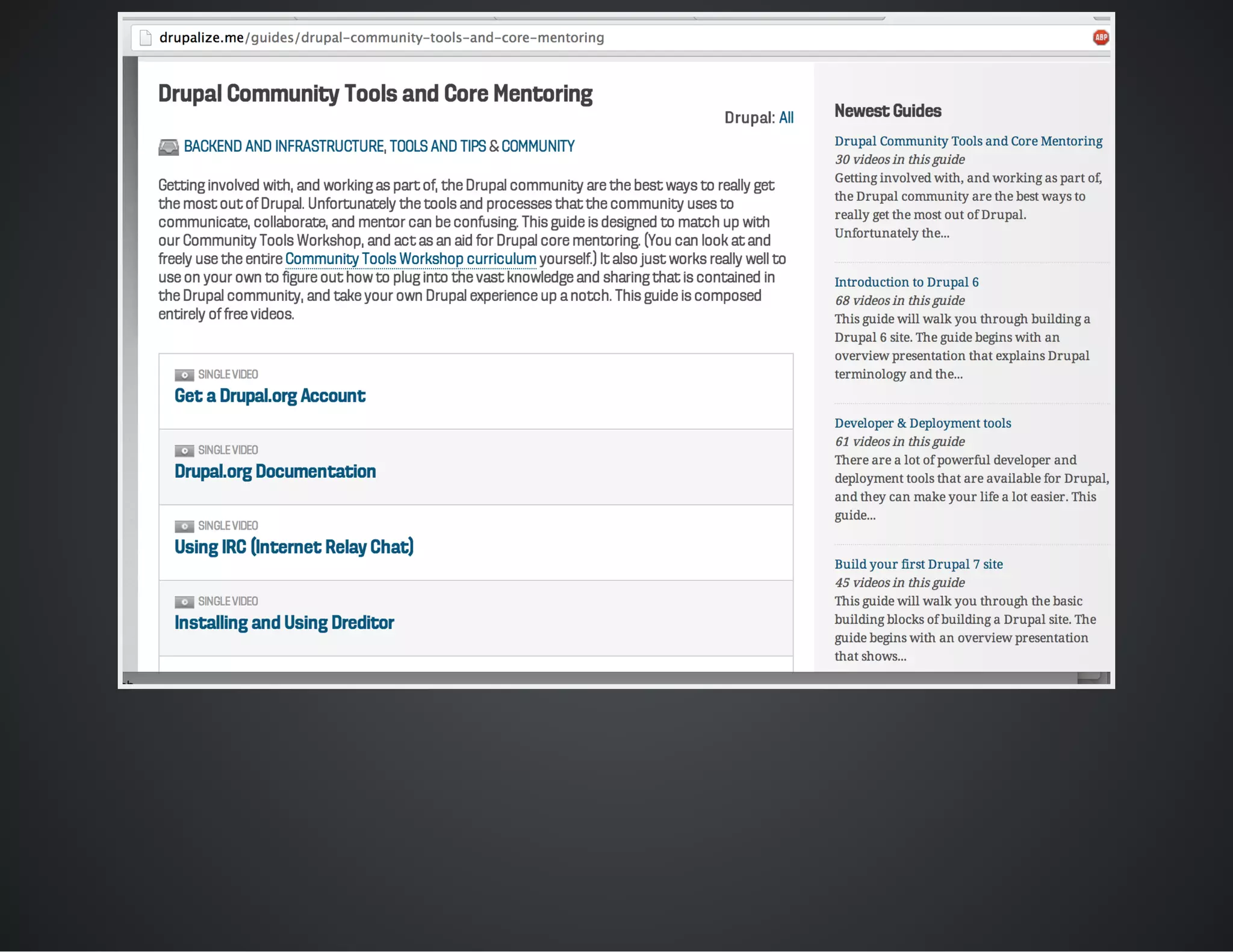1233x952 pixels.
Task: Select the Backend and Infrastructure category link
Action: tap(284, 146)
